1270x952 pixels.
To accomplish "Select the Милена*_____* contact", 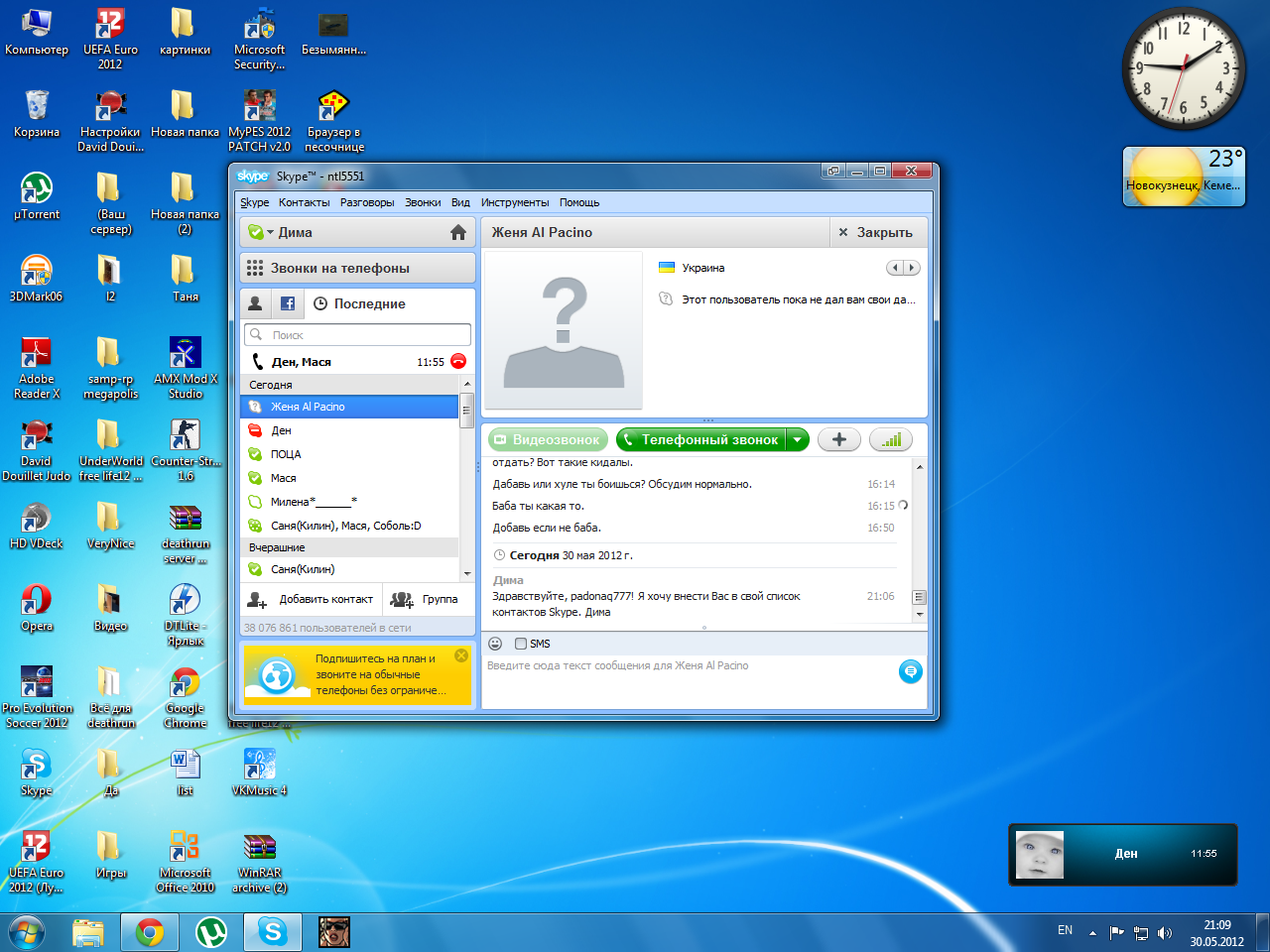I will point(350,502).
